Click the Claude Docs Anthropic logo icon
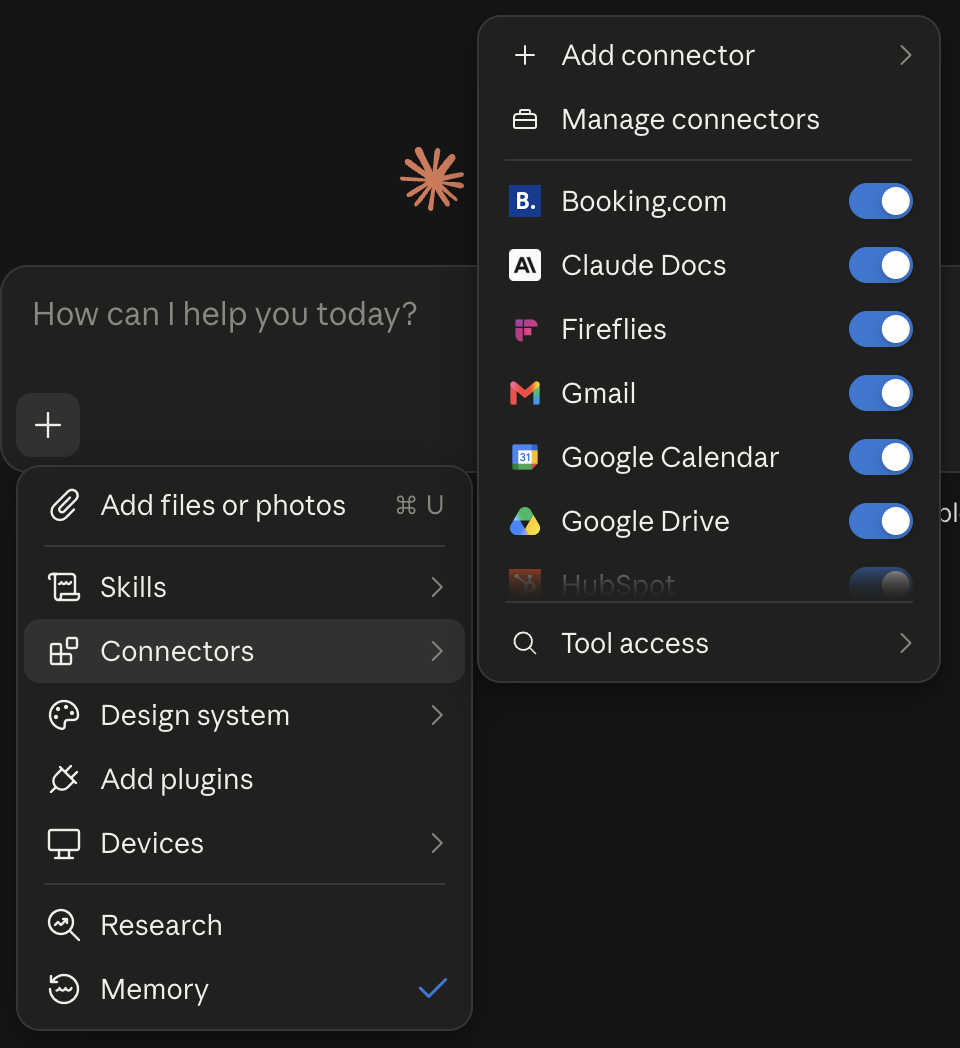Image resolution: width=960 pixels, height=1048 pixels. (x=525, y=265)
